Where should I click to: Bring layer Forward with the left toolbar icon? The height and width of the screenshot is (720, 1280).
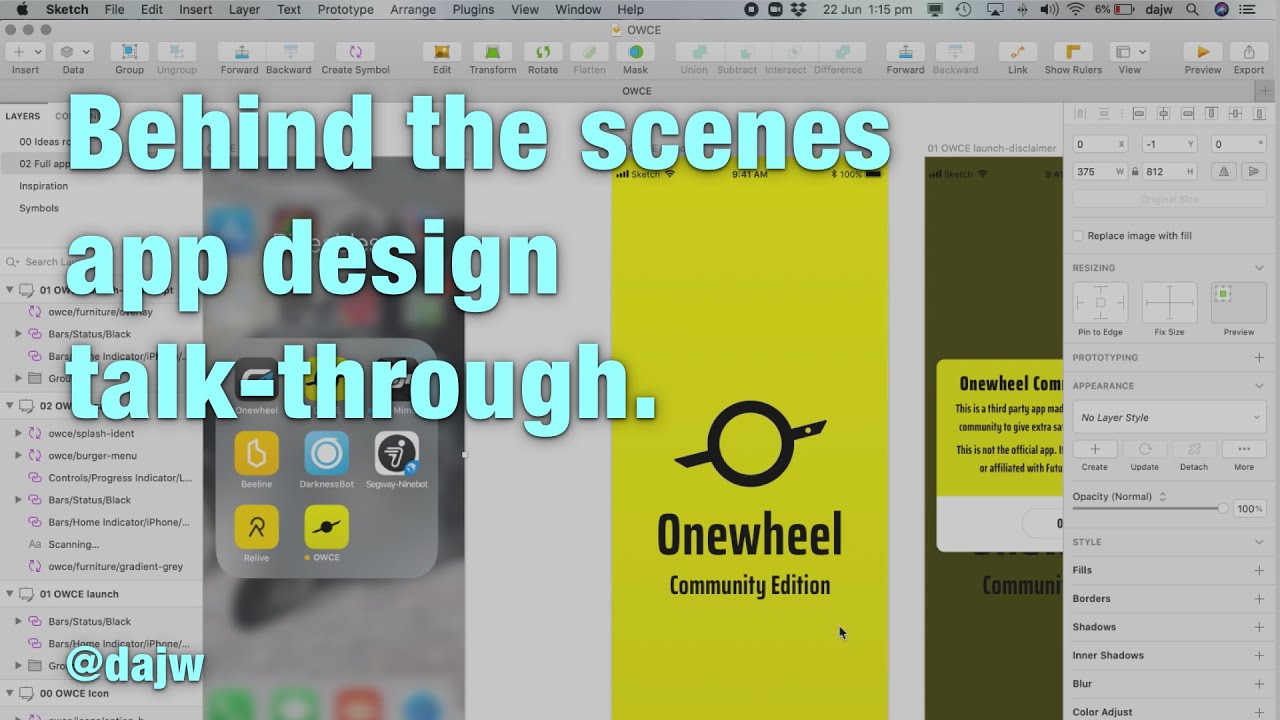click(x=240, y=52)
